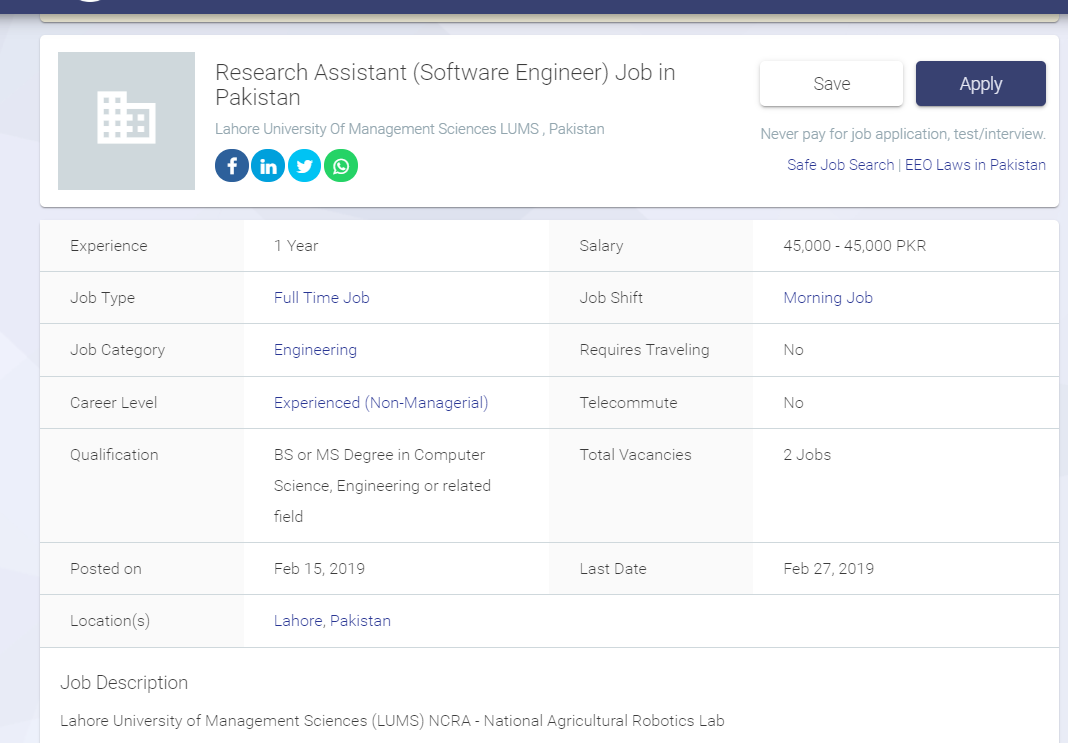1068x743 pixels.
Task: Click the Feb 27, 2019 last date
Action: click(828, 569)
